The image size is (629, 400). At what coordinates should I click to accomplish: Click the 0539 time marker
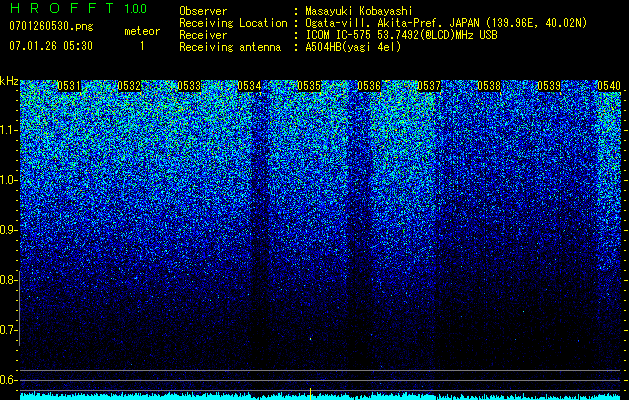click(549, 86)
